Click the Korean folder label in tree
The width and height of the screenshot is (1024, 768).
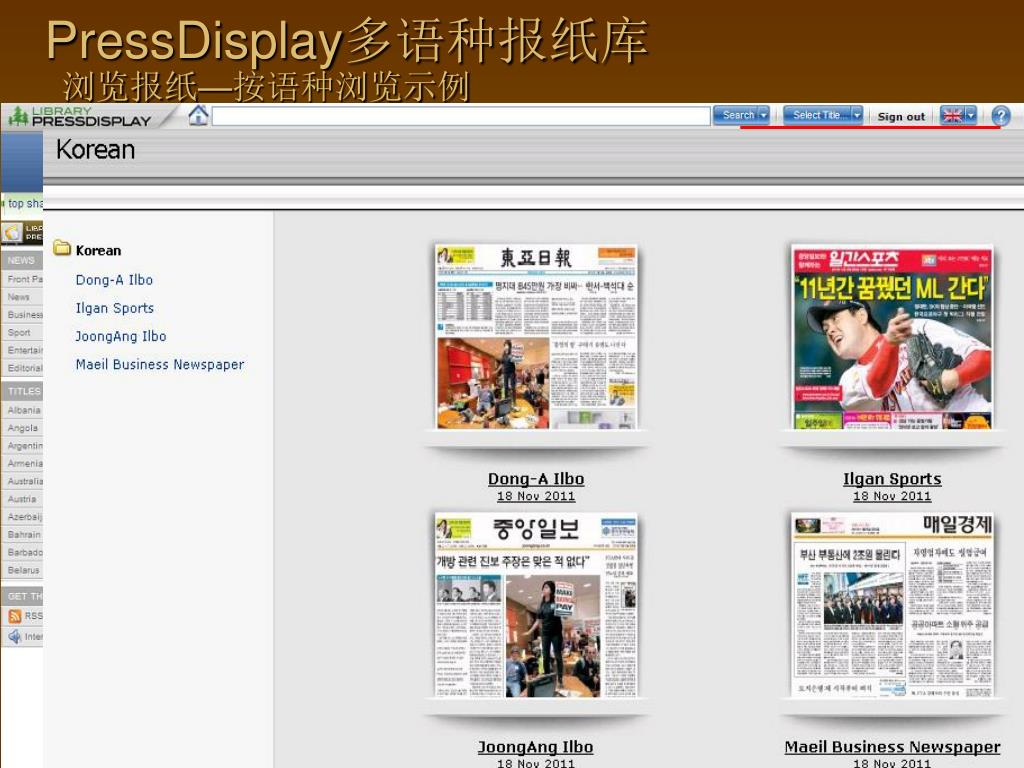pos(98,250)
